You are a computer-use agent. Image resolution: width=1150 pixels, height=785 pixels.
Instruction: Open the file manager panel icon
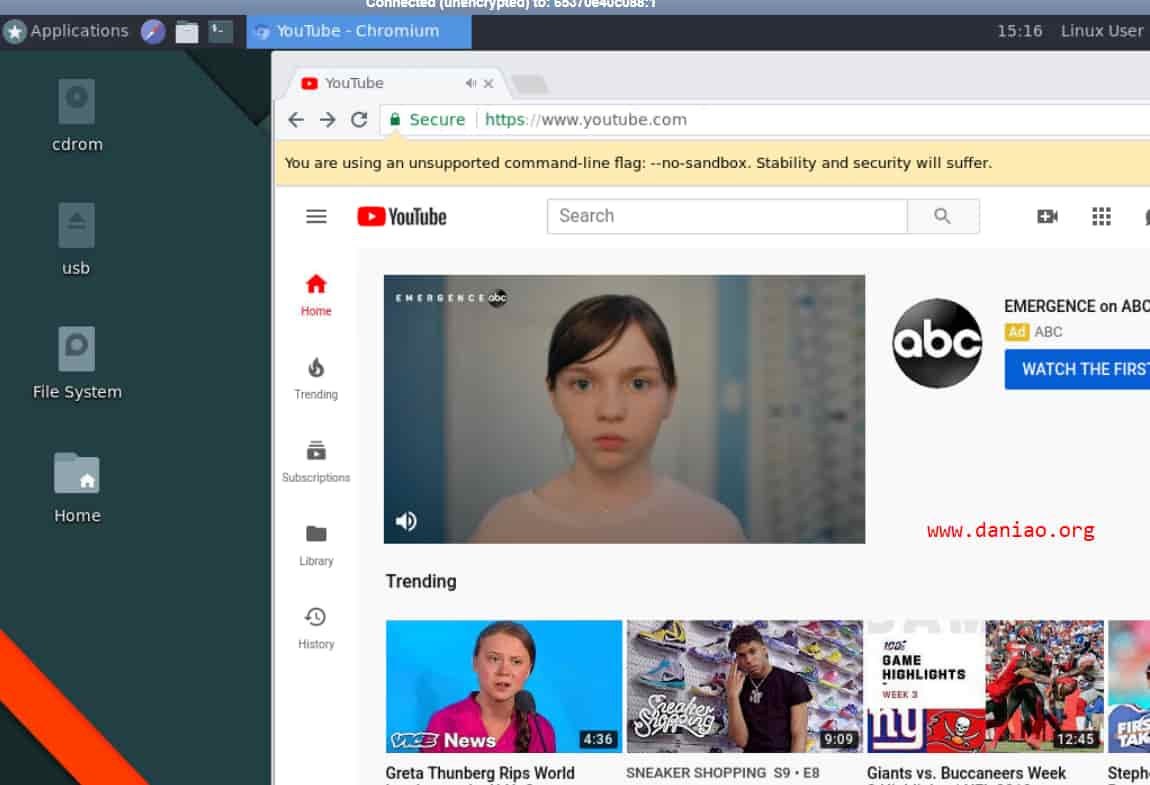point(186,32)
